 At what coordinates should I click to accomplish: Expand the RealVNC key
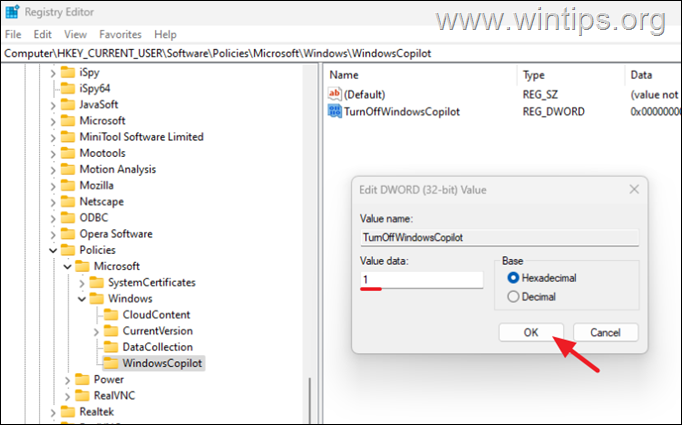pyautogui.click(x=67, y=396)
